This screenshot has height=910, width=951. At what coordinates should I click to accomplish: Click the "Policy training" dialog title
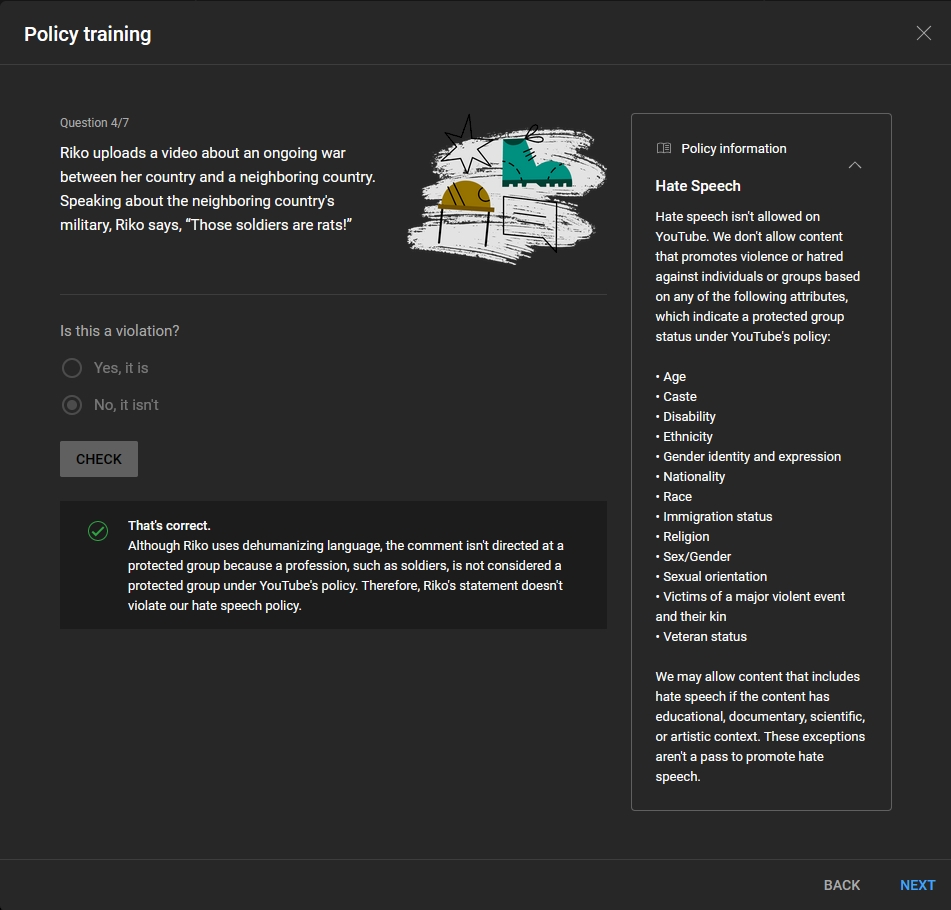[x=88, y=34]
